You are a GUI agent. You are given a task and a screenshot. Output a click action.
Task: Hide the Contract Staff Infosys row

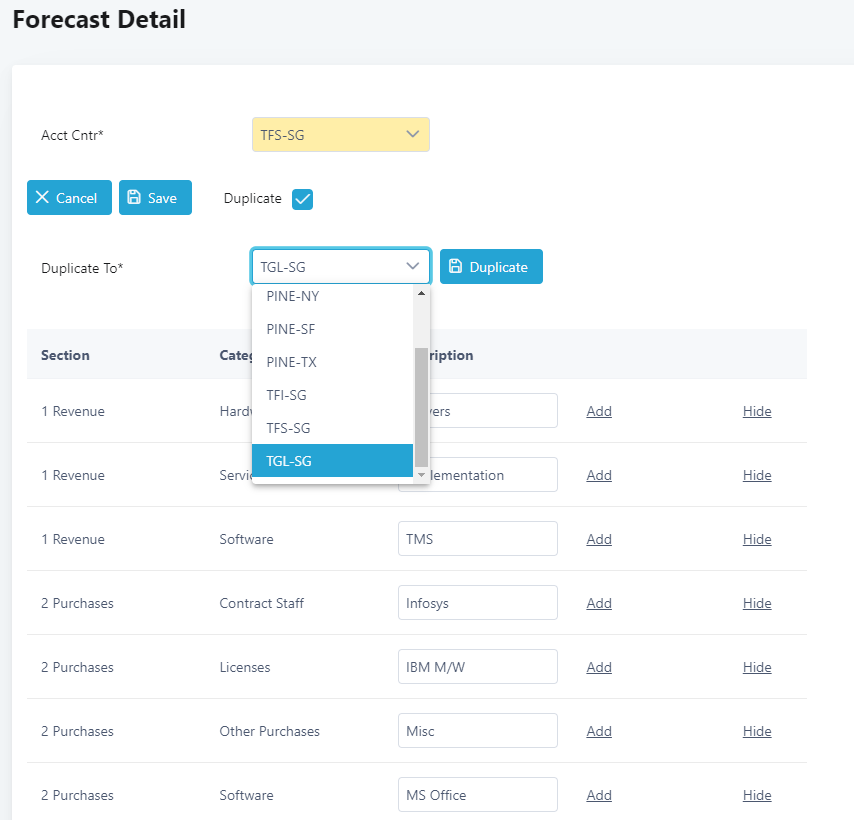[757, 603]
